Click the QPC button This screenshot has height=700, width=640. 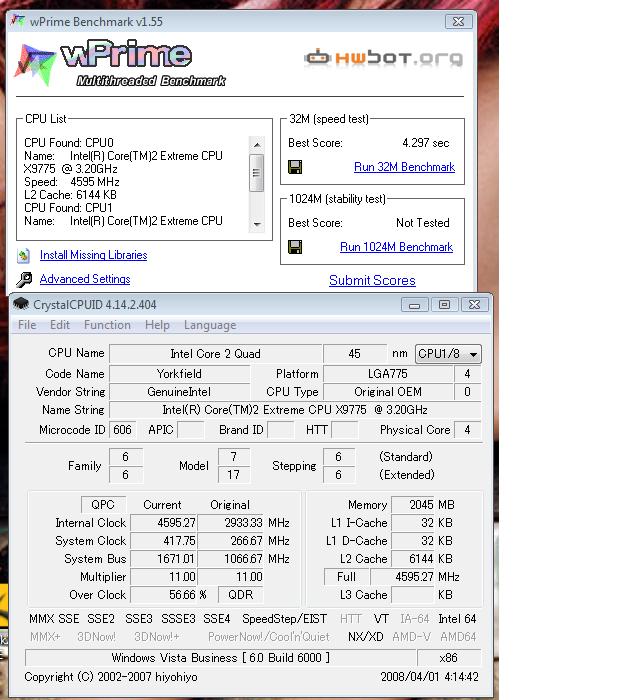click(103, 505)
